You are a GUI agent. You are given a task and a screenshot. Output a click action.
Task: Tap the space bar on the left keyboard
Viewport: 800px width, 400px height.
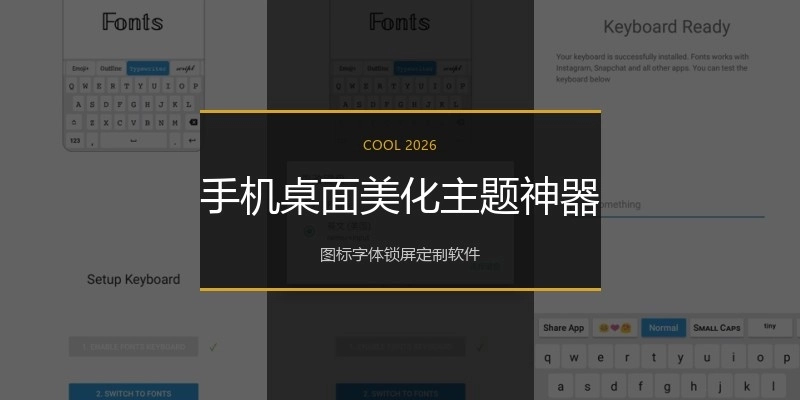(x=134, y=140)
